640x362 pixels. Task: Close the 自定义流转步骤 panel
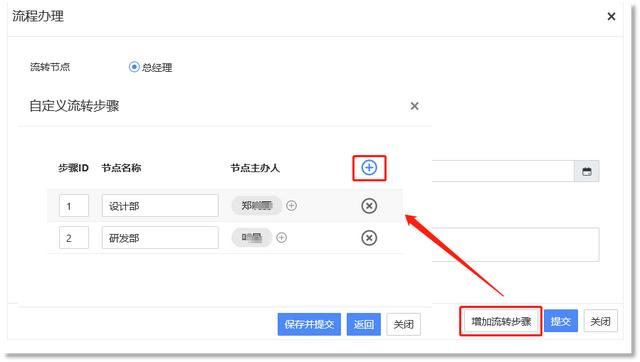click(x=414, y=106)
